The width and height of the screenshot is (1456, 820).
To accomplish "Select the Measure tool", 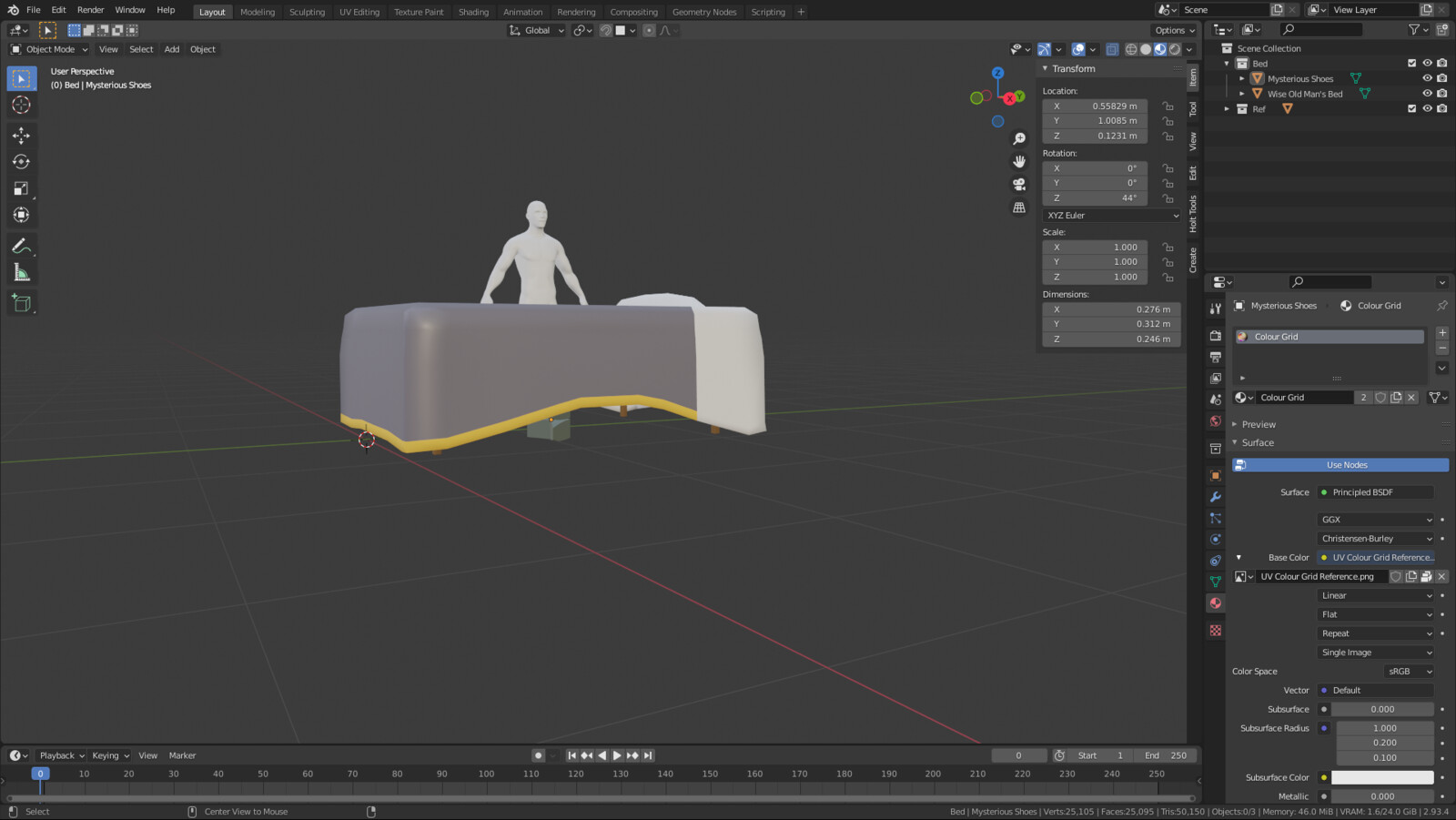I will click(21, 272).
